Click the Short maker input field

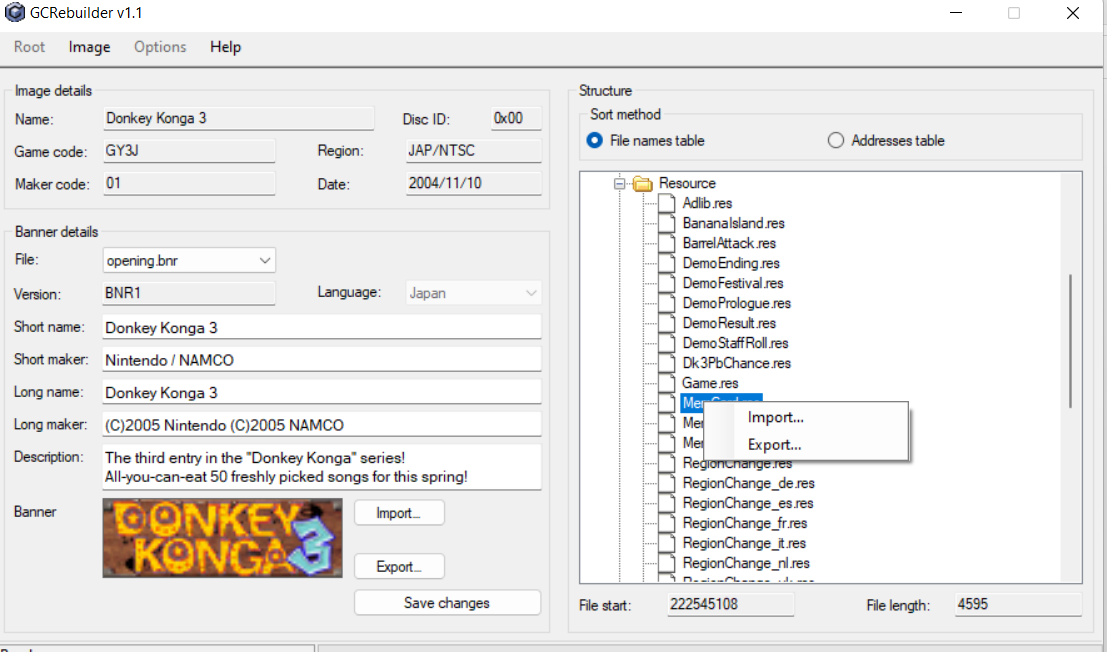pos(322,360)
